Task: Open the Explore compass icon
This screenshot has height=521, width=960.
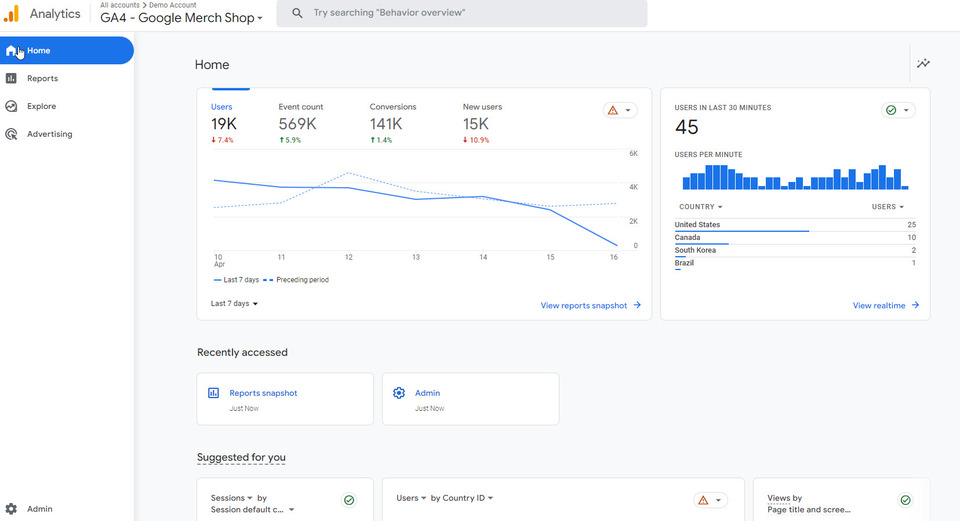Action: click(12, 106)
